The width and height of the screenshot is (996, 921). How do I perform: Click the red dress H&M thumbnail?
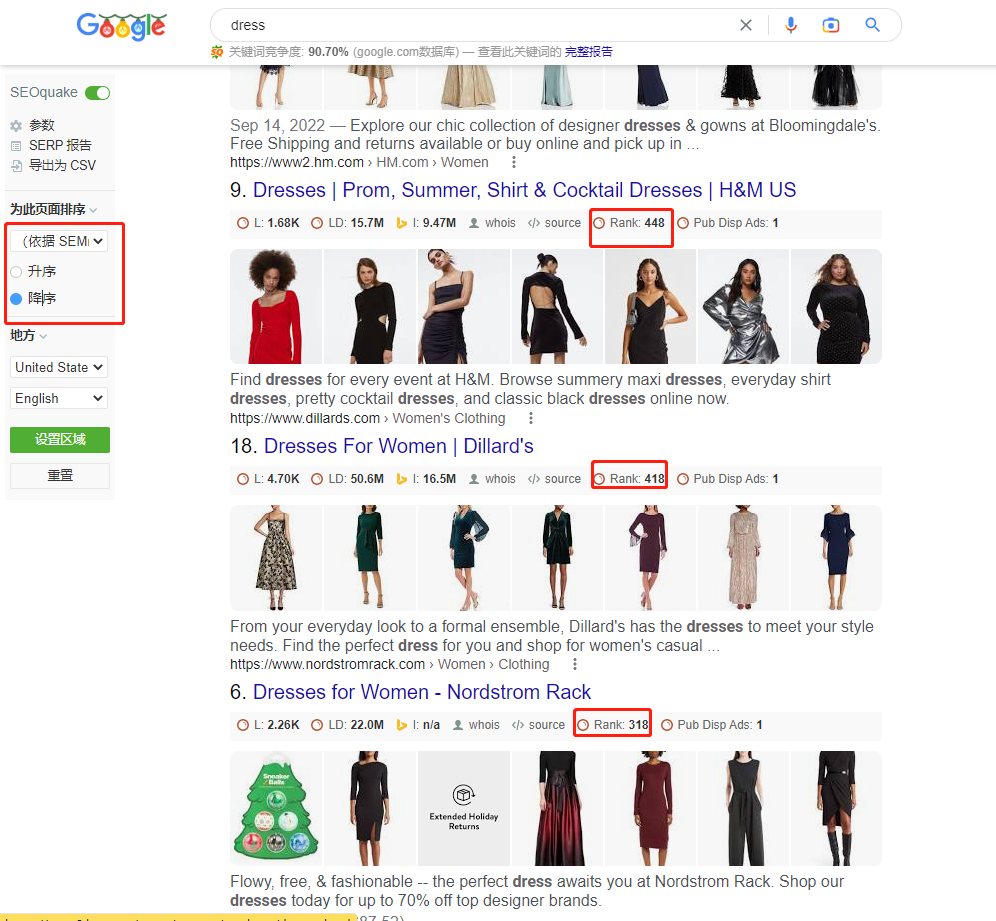click(276, 306)
